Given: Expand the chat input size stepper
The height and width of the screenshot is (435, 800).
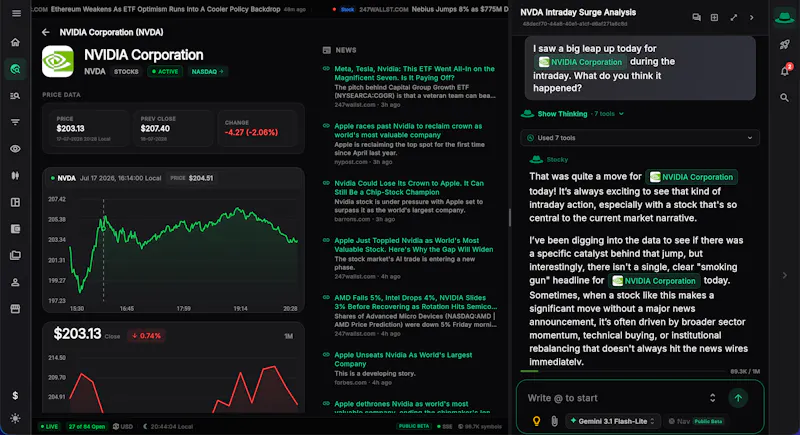Looking at the screenshot, I should pyautogui.click(x=712, y=398).
